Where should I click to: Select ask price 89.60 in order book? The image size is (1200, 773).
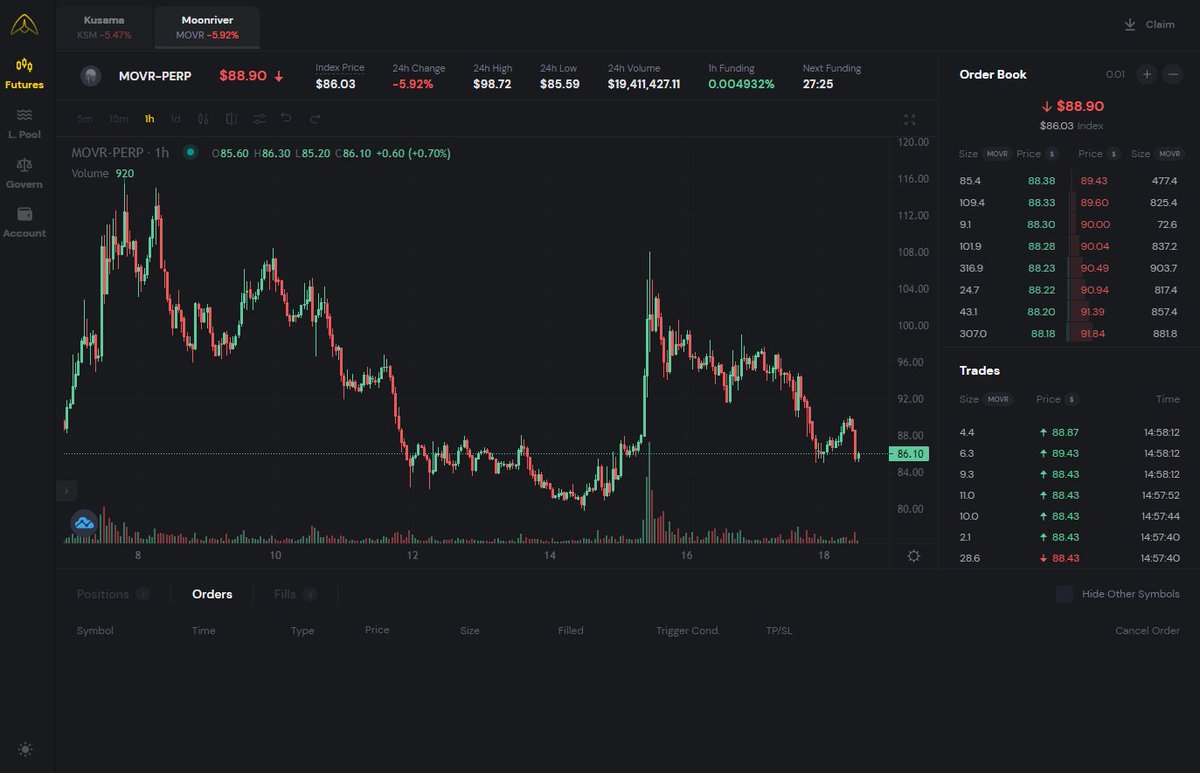1095,203
